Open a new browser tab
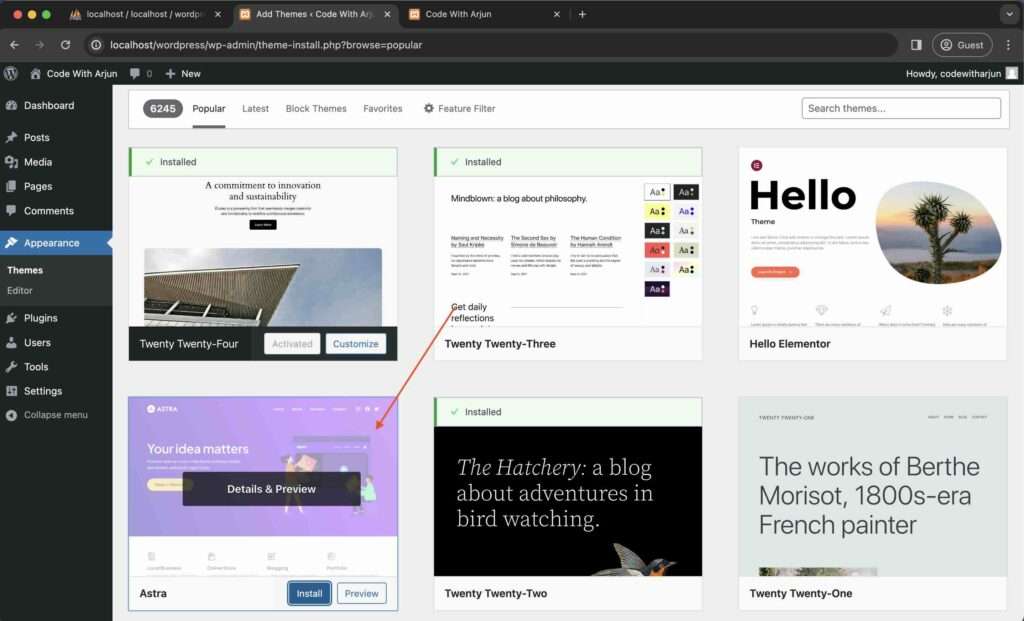This screenshot has height=621, width=1024. [x=582, y=14]
